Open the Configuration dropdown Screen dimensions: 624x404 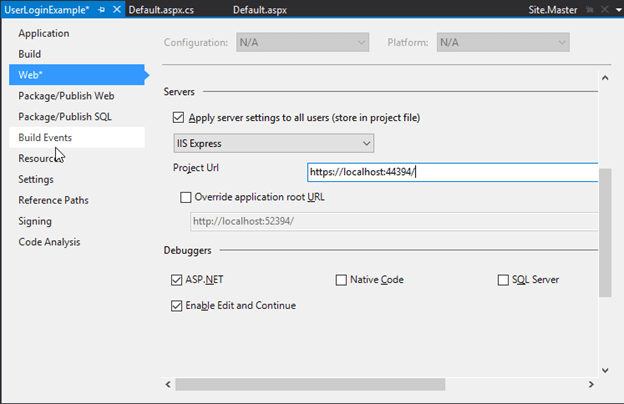[302, 43]
